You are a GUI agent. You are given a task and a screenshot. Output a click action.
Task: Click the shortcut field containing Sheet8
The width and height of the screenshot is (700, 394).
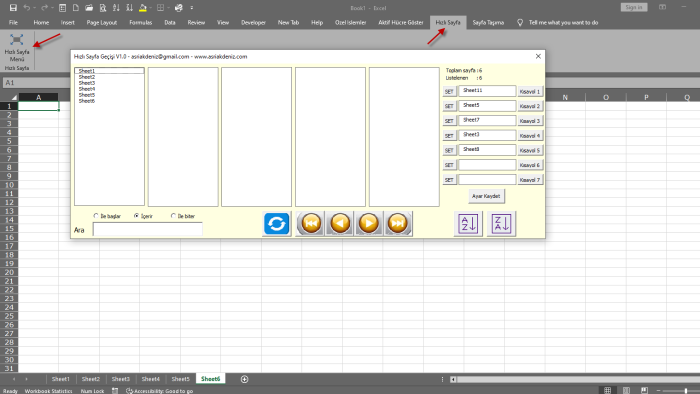click(487, 150)
